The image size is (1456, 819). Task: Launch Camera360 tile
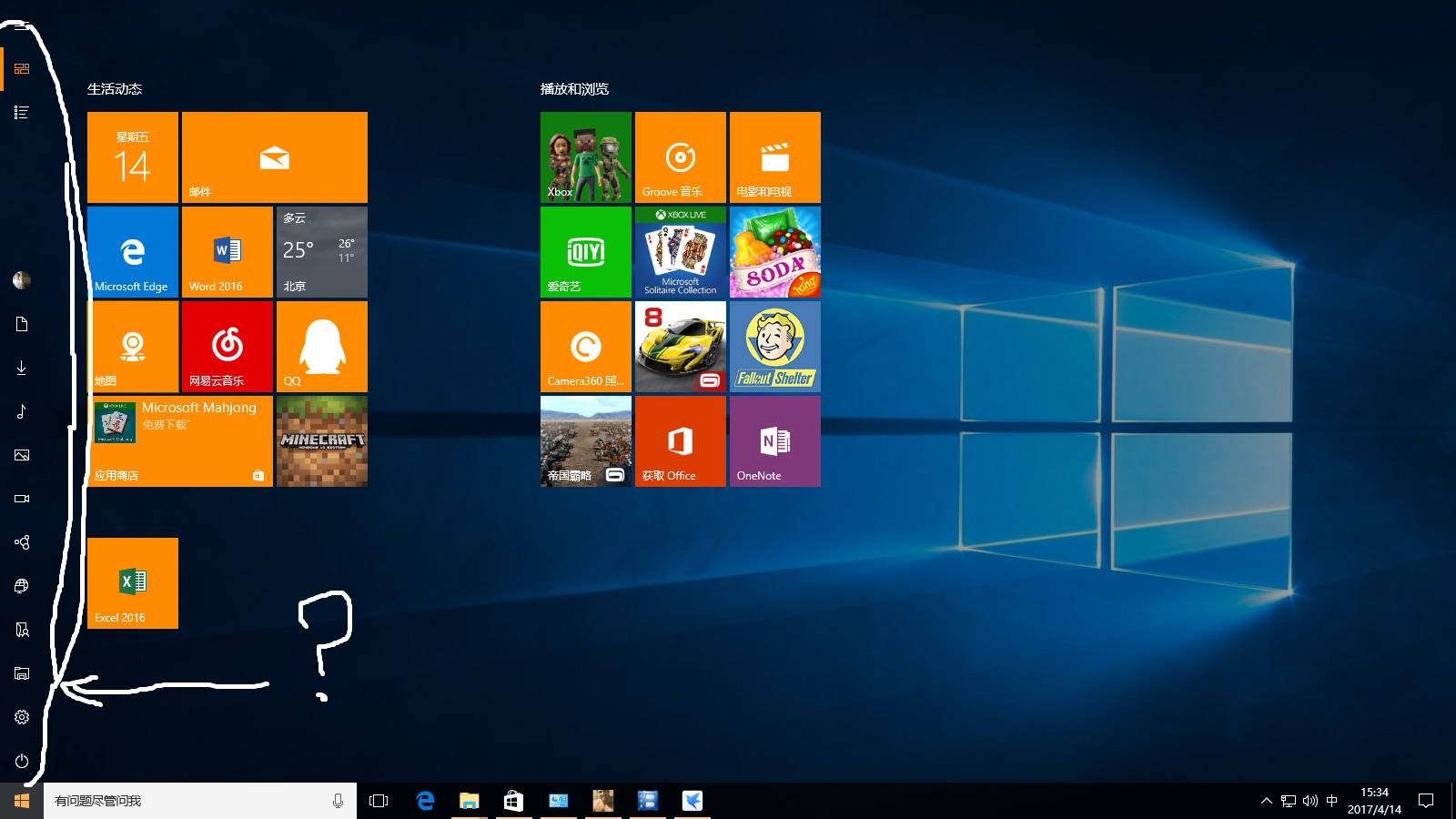(x=586, y=347)
